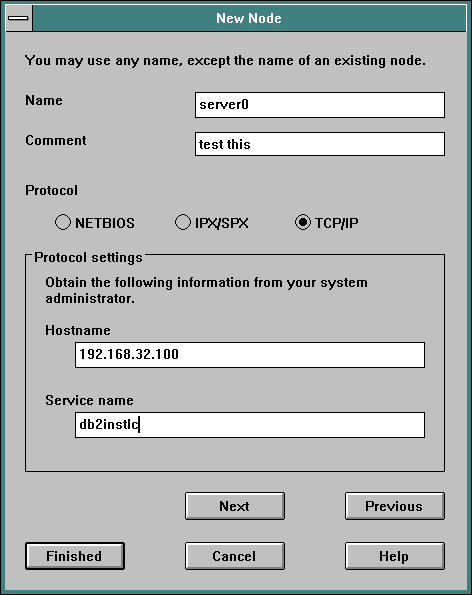Focus the Comment field reading test this
This screenshot has width=472, height=595.
(319, 144)
